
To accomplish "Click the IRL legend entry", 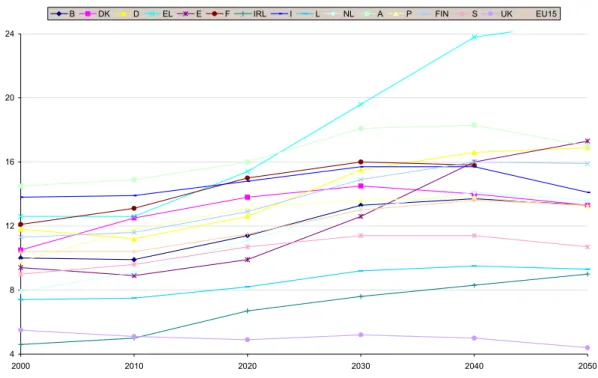I will [250, 14].
